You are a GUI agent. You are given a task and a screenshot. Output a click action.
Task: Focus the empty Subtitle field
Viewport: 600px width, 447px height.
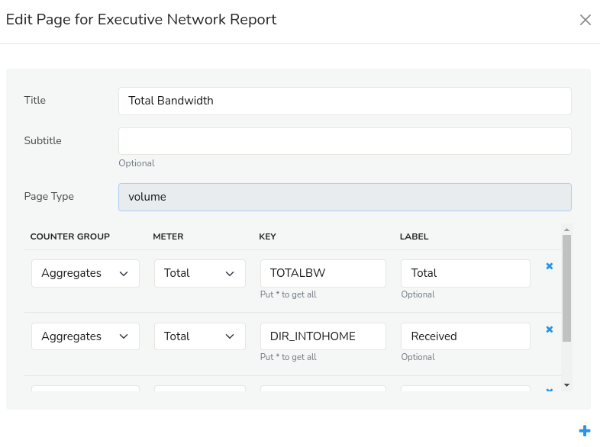point(345,141)
